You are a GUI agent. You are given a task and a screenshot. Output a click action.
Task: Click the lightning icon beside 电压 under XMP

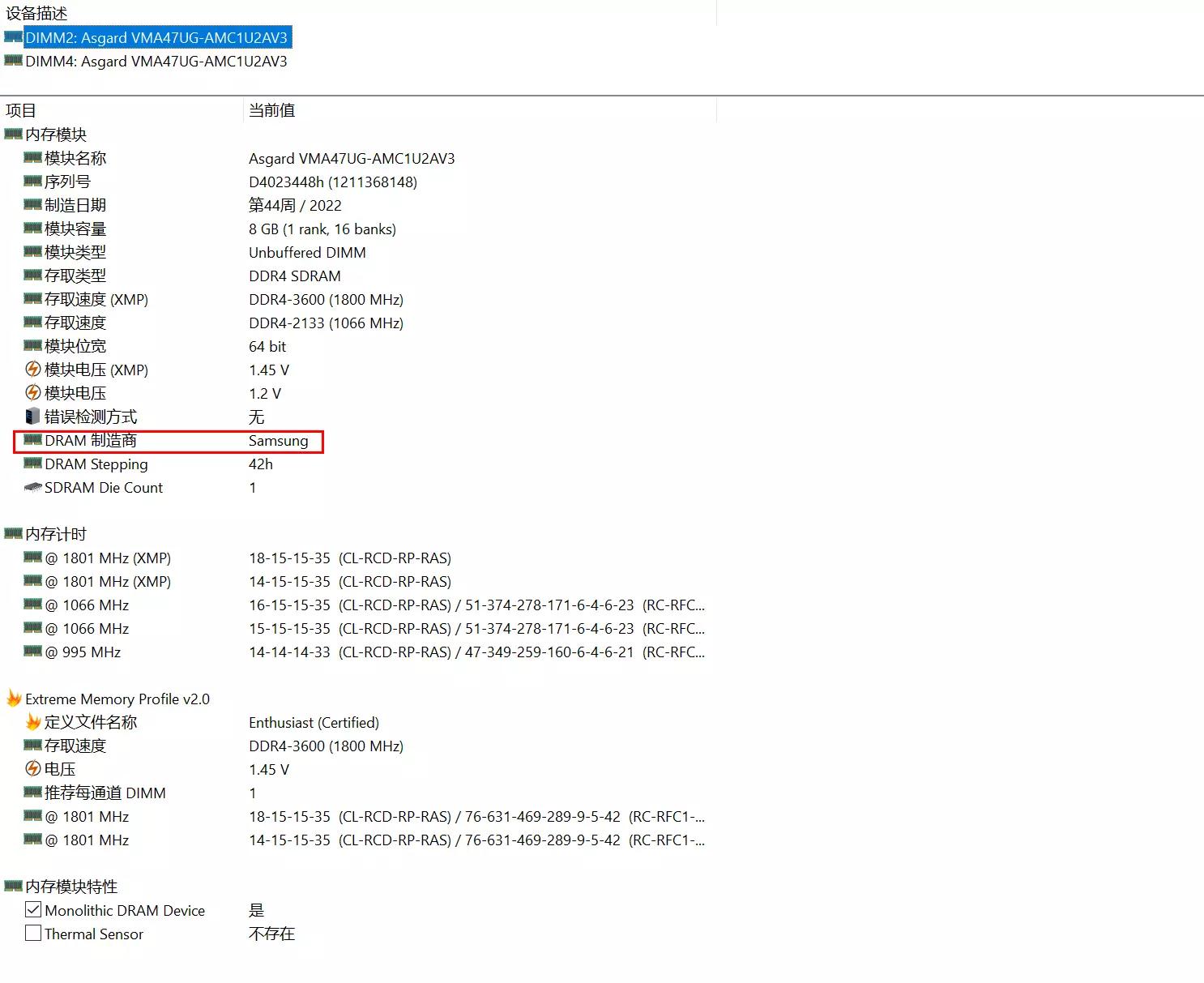[32, 768]
